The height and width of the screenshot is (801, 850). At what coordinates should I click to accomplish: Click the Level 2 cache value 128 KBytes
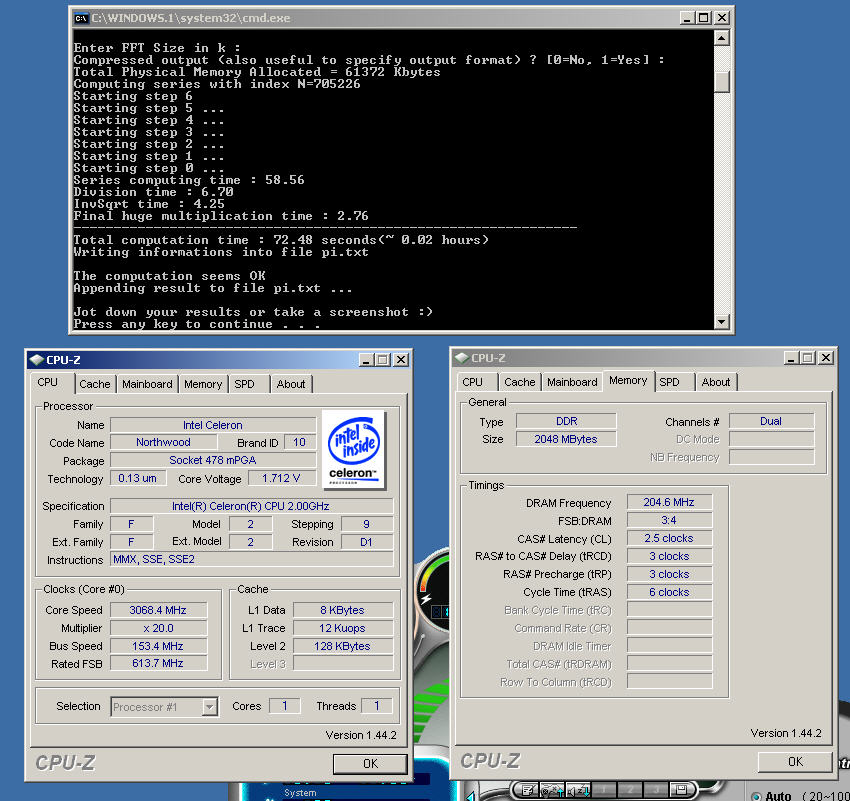pyautogui.click(x=343, y=646)
